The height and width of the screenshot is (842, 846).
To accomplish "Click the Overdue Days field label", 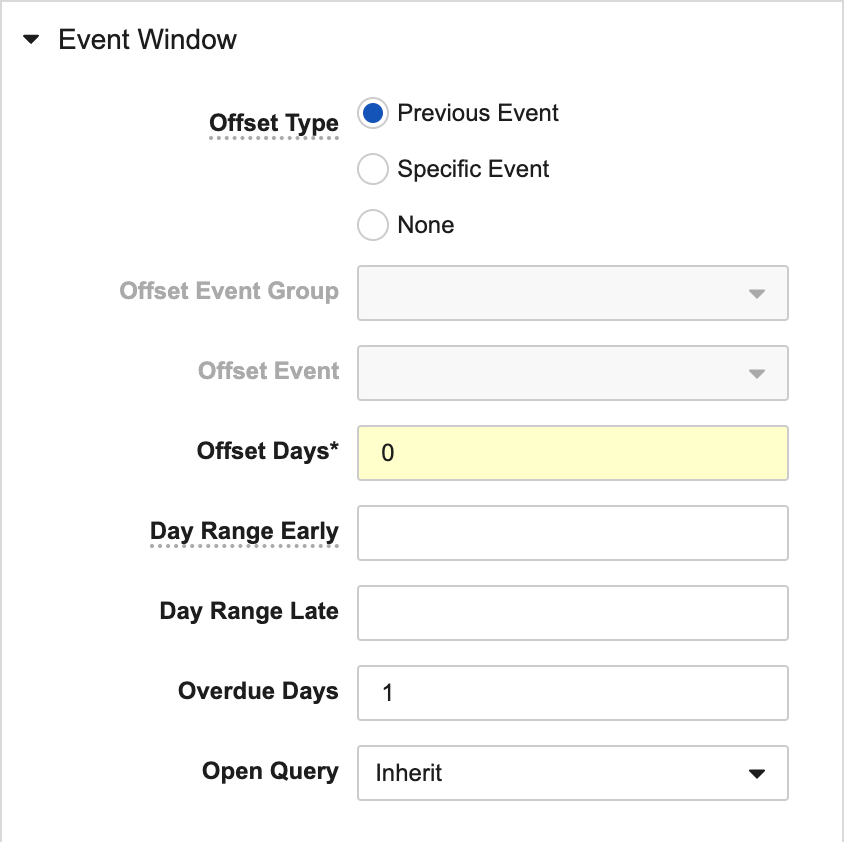I will [258, 691].
